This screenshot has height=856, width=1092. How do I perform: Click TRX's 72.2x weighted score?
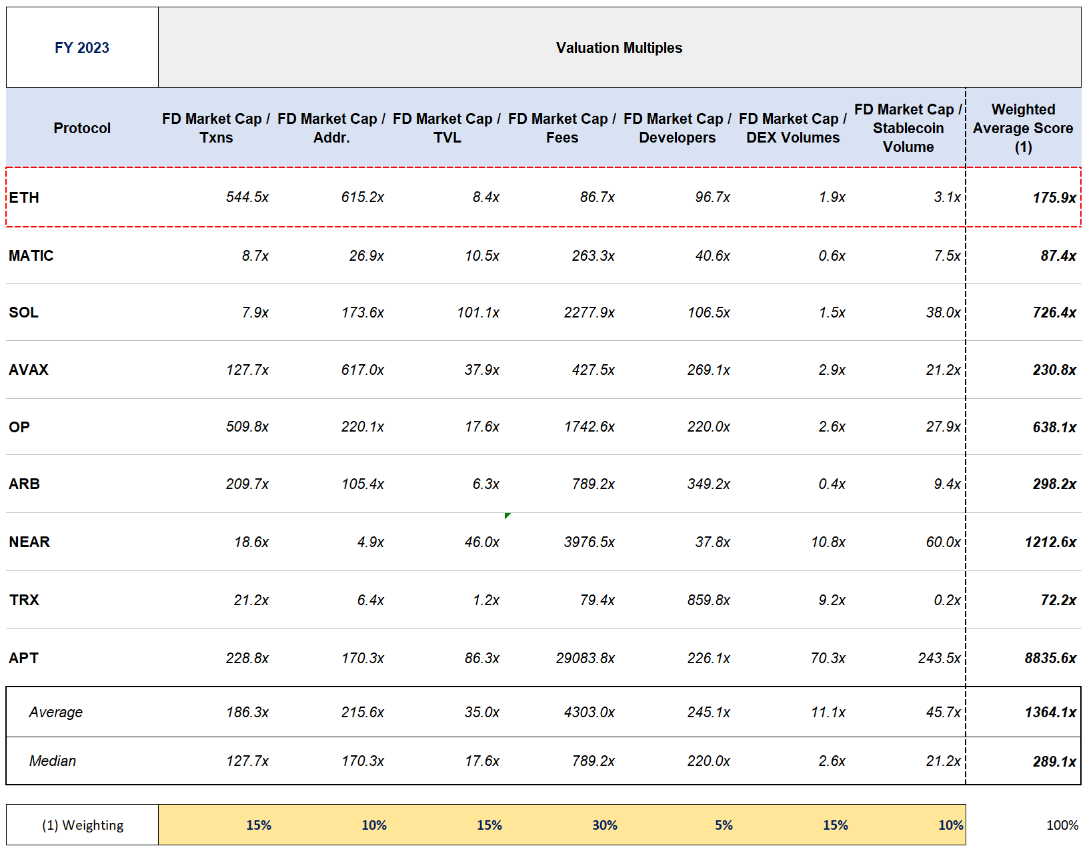(x=1059, y=600)
